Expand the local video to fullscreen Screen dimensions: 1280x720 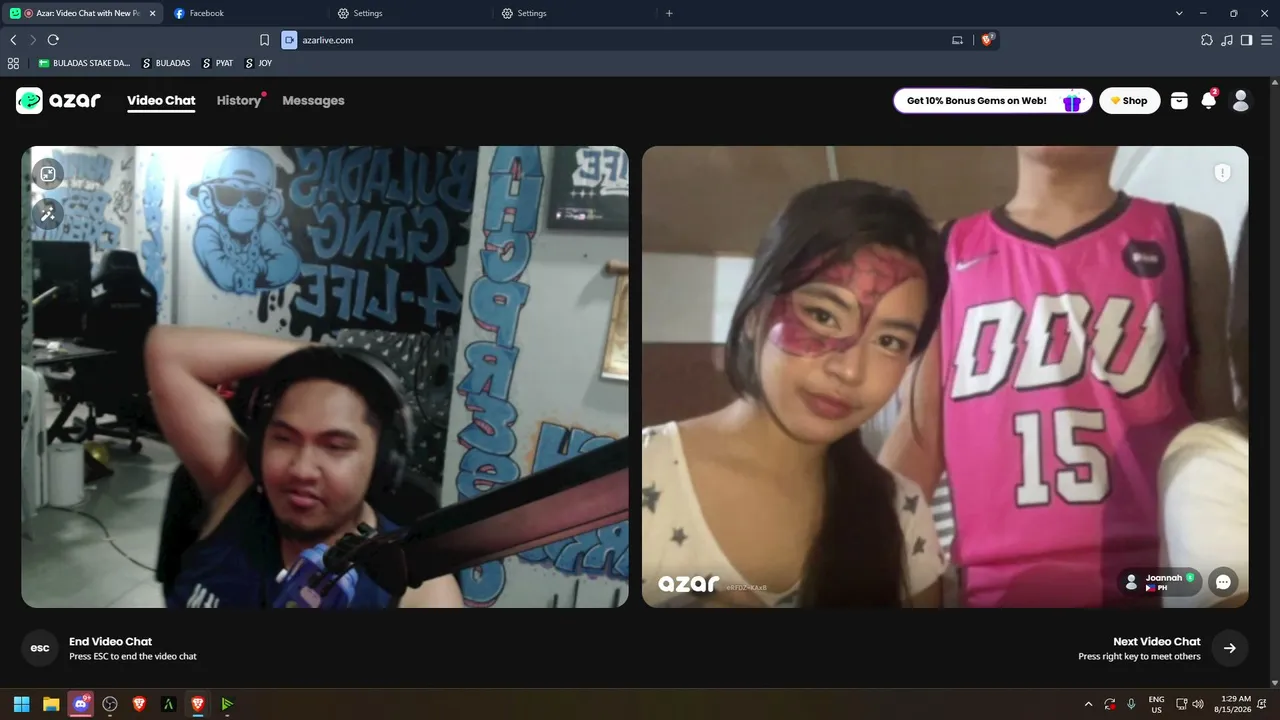(47, 175)
